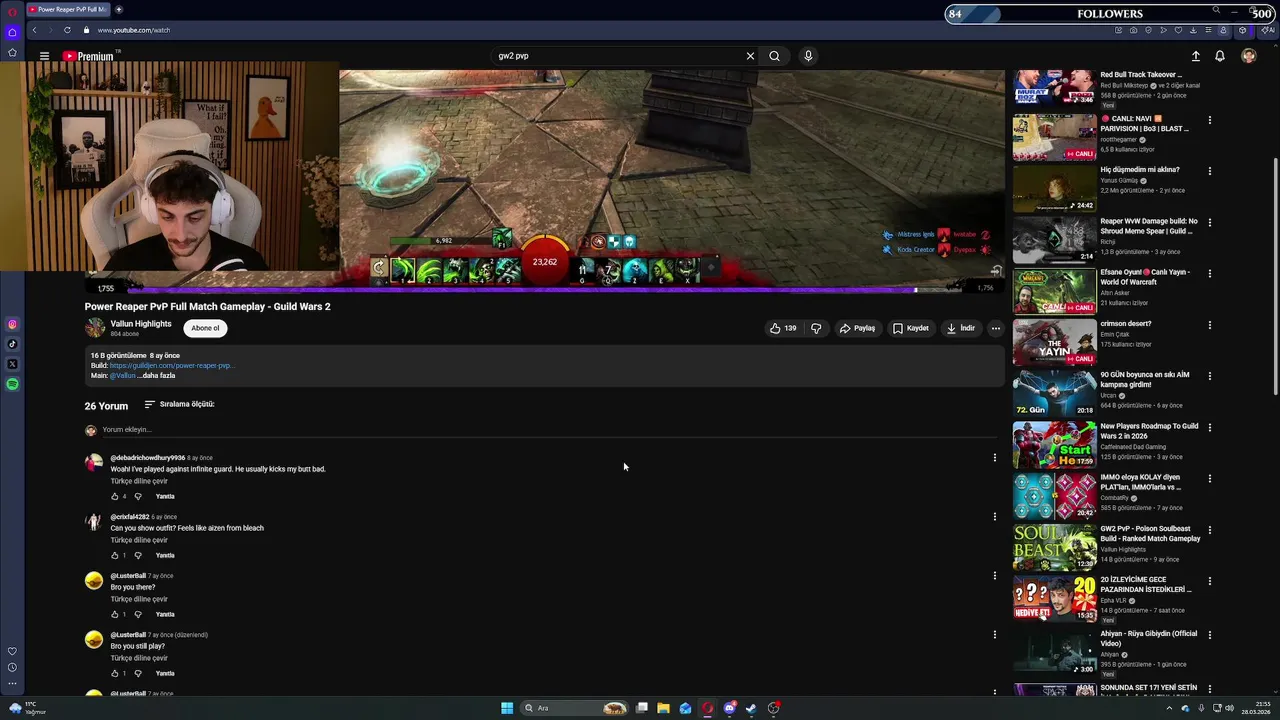Image resolution: width=1280 pixels, height=720 pixels.
Task: Save the video with Kaydet
Action: point(911,328)
